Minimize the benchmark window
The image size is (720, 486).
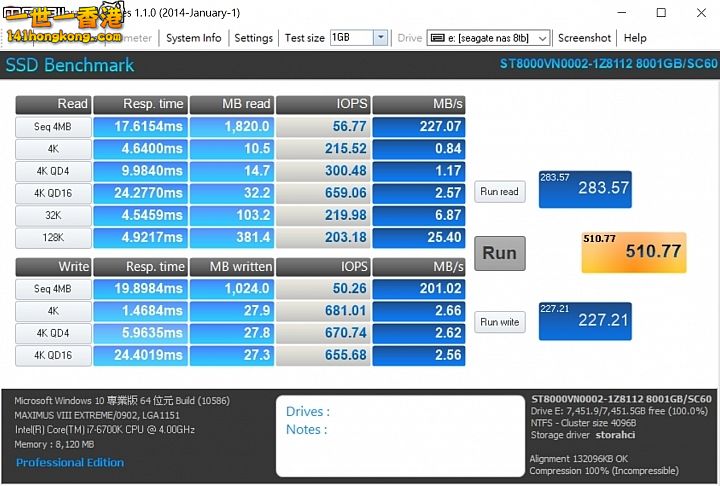coord(621,13)
